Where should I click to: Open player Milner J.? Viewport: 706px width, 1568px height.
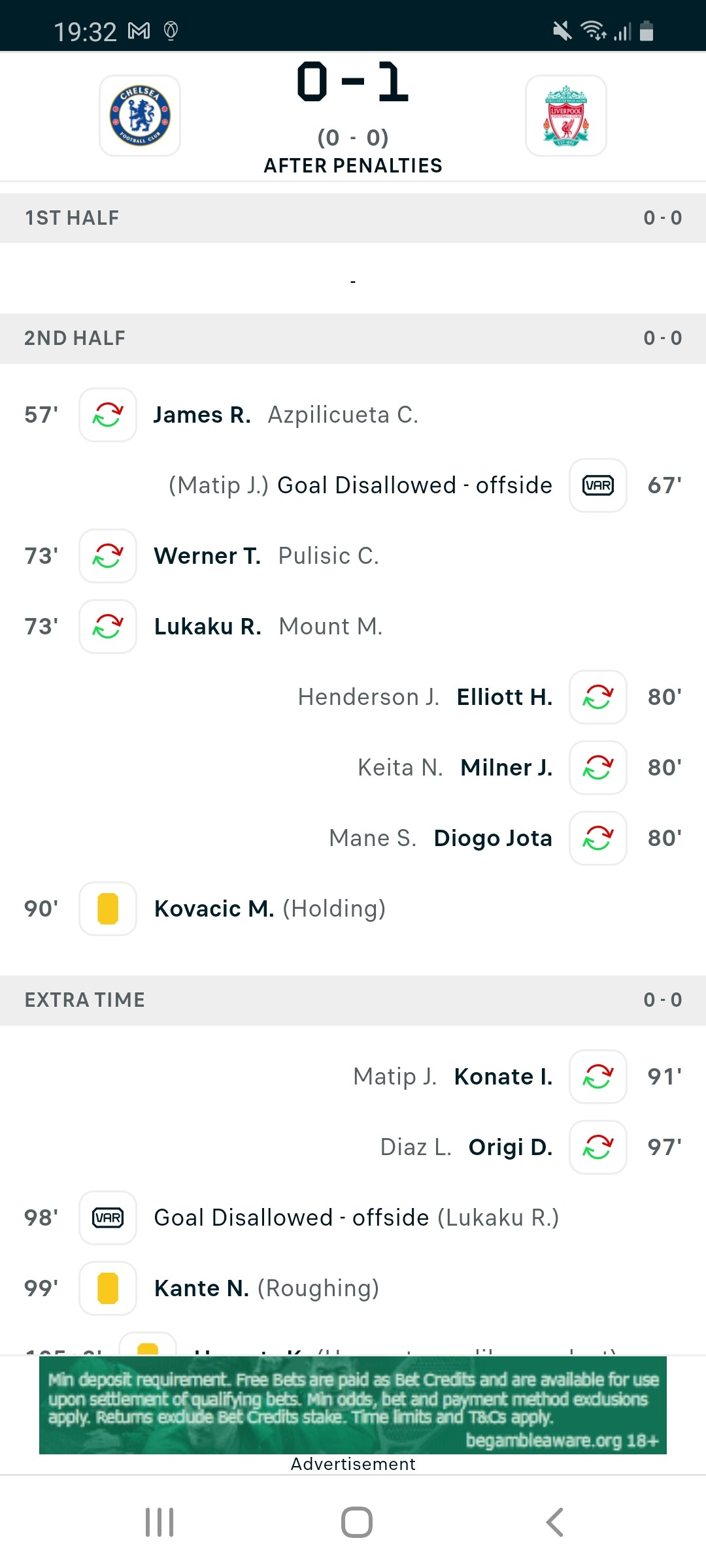tap(507, 768)
